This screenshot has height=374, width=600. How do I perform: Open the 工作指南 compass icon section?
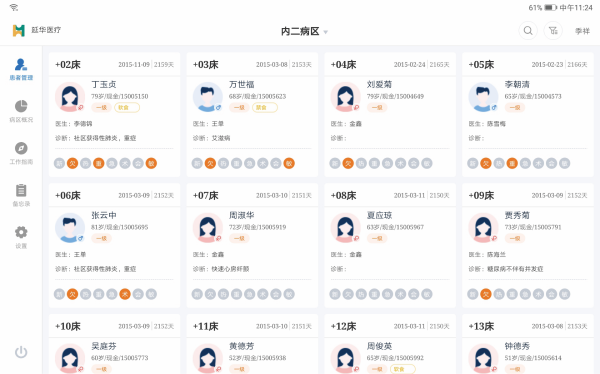tap(21, 154)
